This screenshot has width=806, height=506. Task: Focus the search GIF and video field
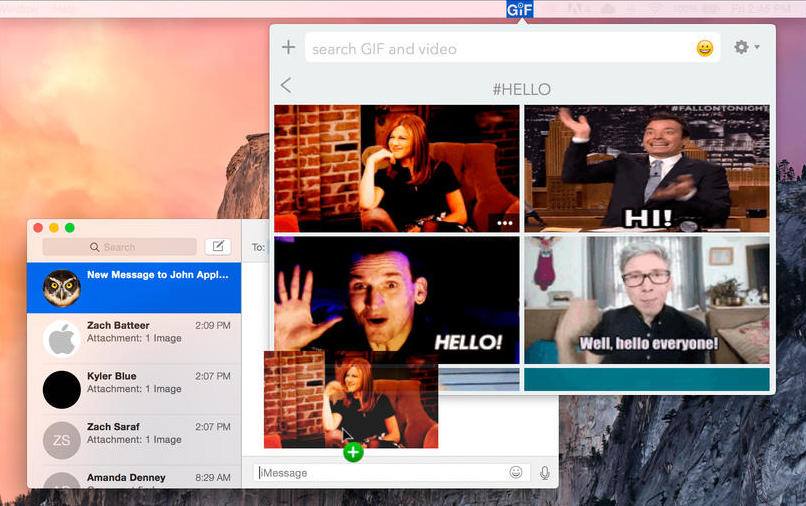[512, 48]
